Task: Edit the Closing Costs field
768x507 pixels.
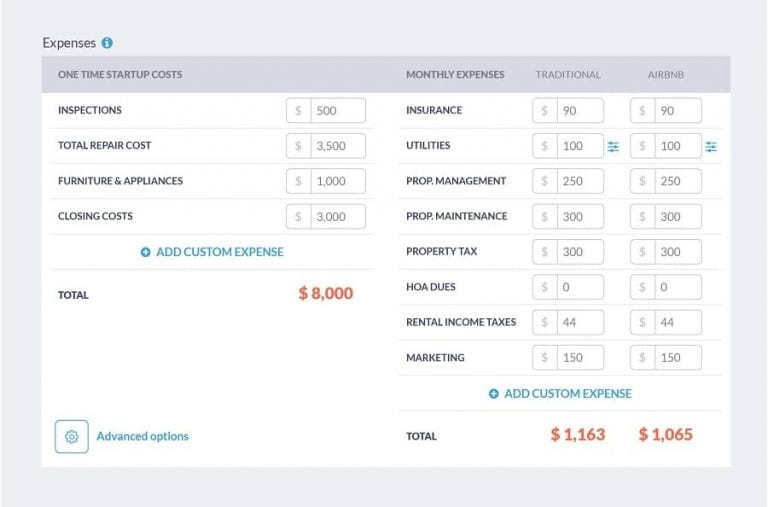Action: [x=337, y=216]
